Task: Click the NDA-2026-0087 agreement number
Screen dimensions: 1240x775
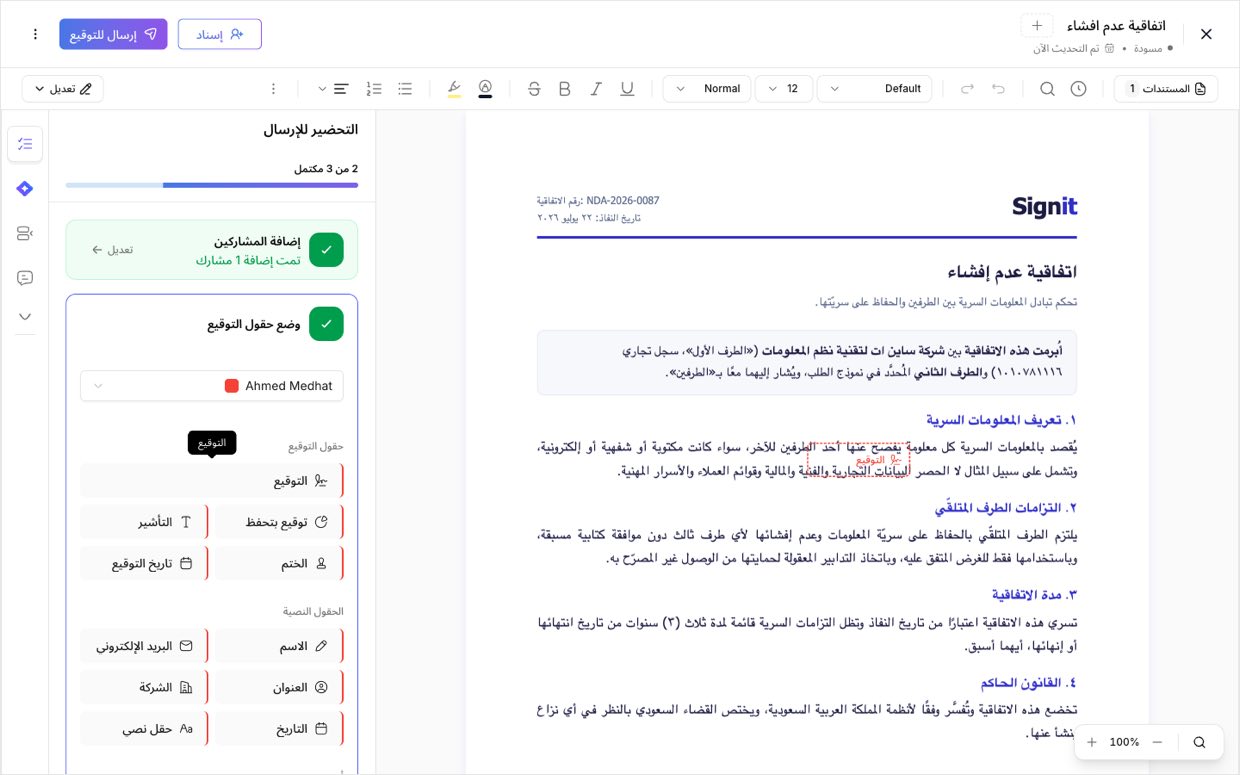Action: coord(623,200)
